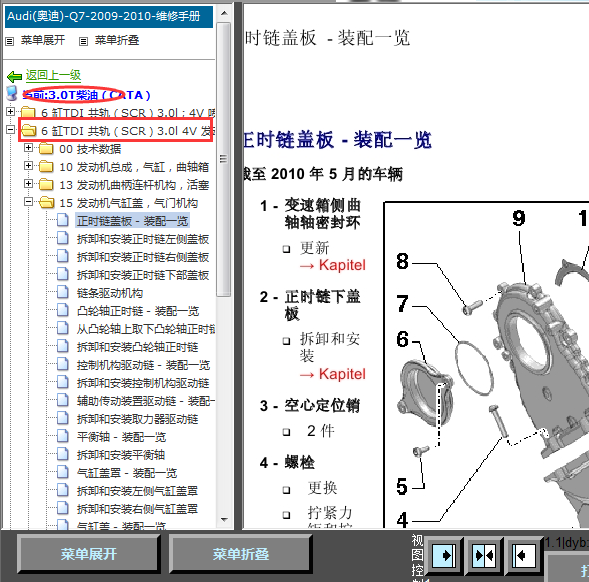Click folder icon of 00 技术数据
Image resolution: width=589 pixels, height=582 pixels.
coord(46,149)
